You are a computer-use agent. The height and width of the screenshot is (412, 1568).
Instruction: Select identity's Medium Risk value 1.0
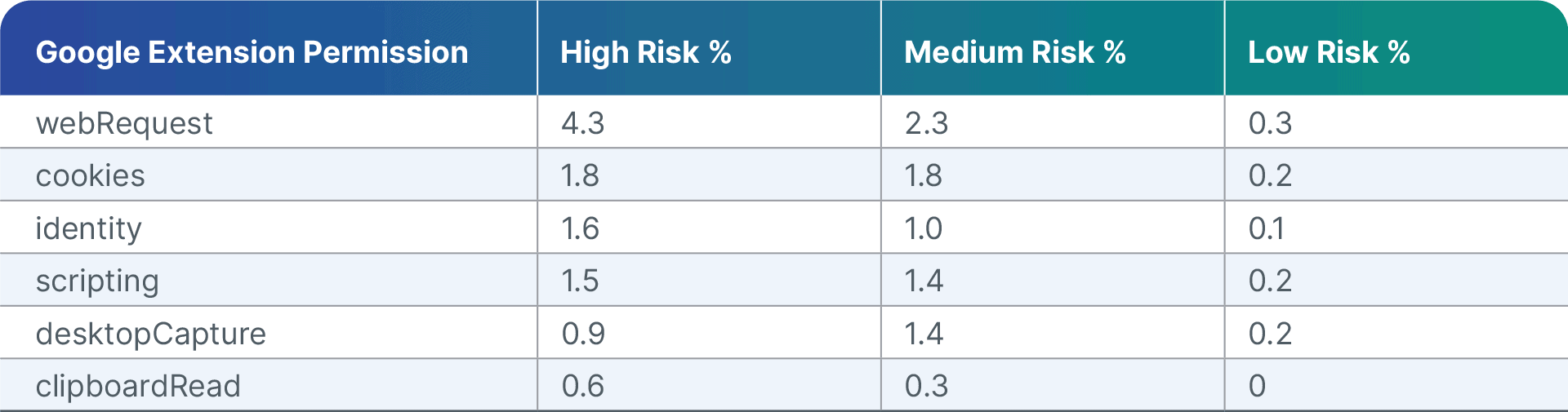923,228
